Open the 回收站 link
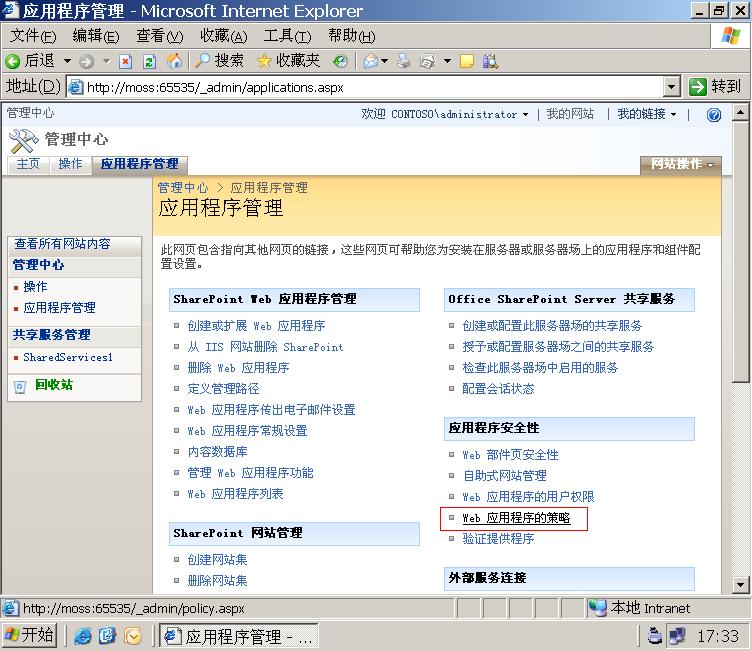Image resolution: width=752 pixels, height=651 pixels. pyautogui.click(x=54, y=385)
